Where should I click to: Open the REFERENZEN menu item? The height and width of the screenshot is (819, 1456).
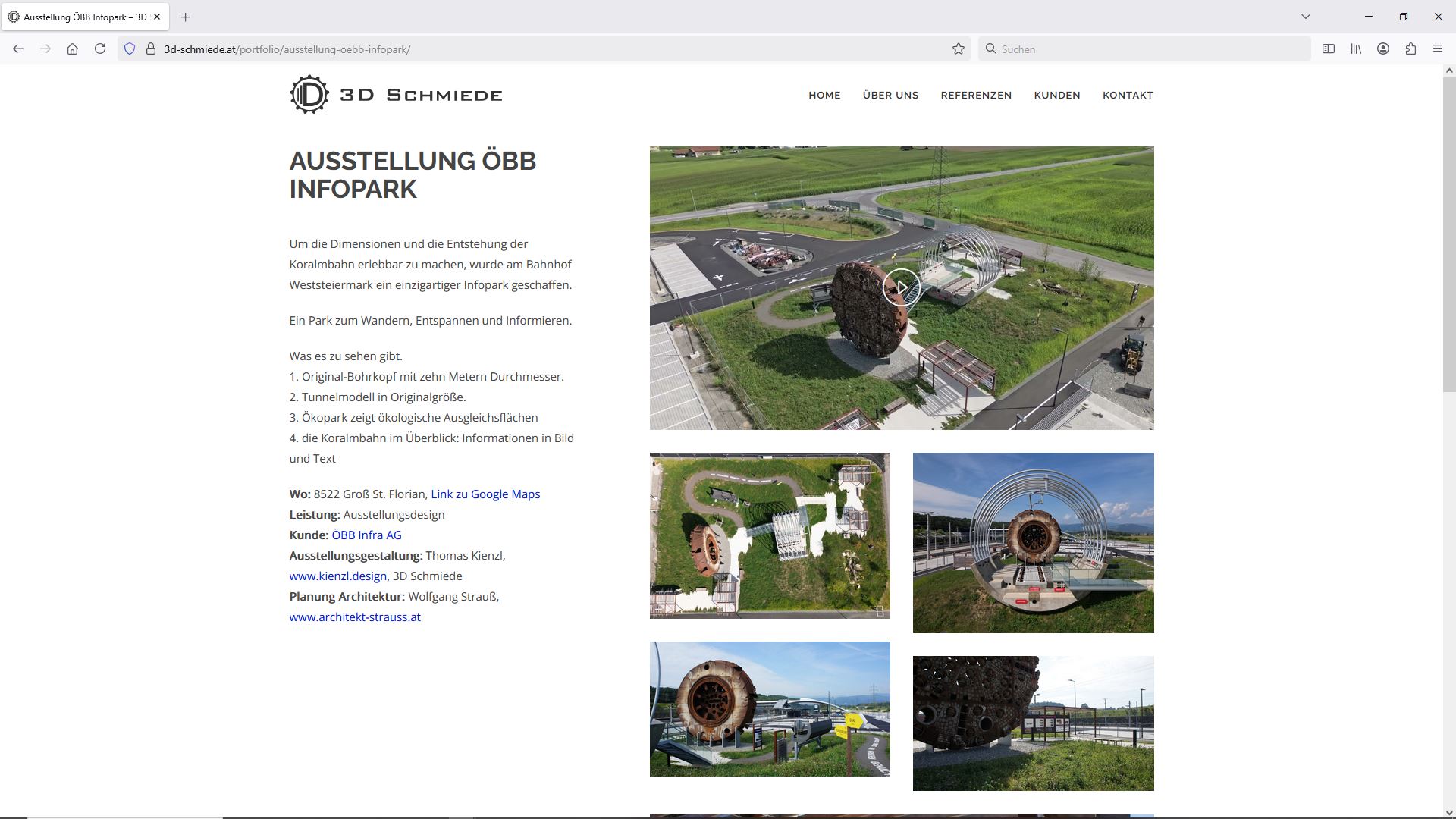(976, 95)
